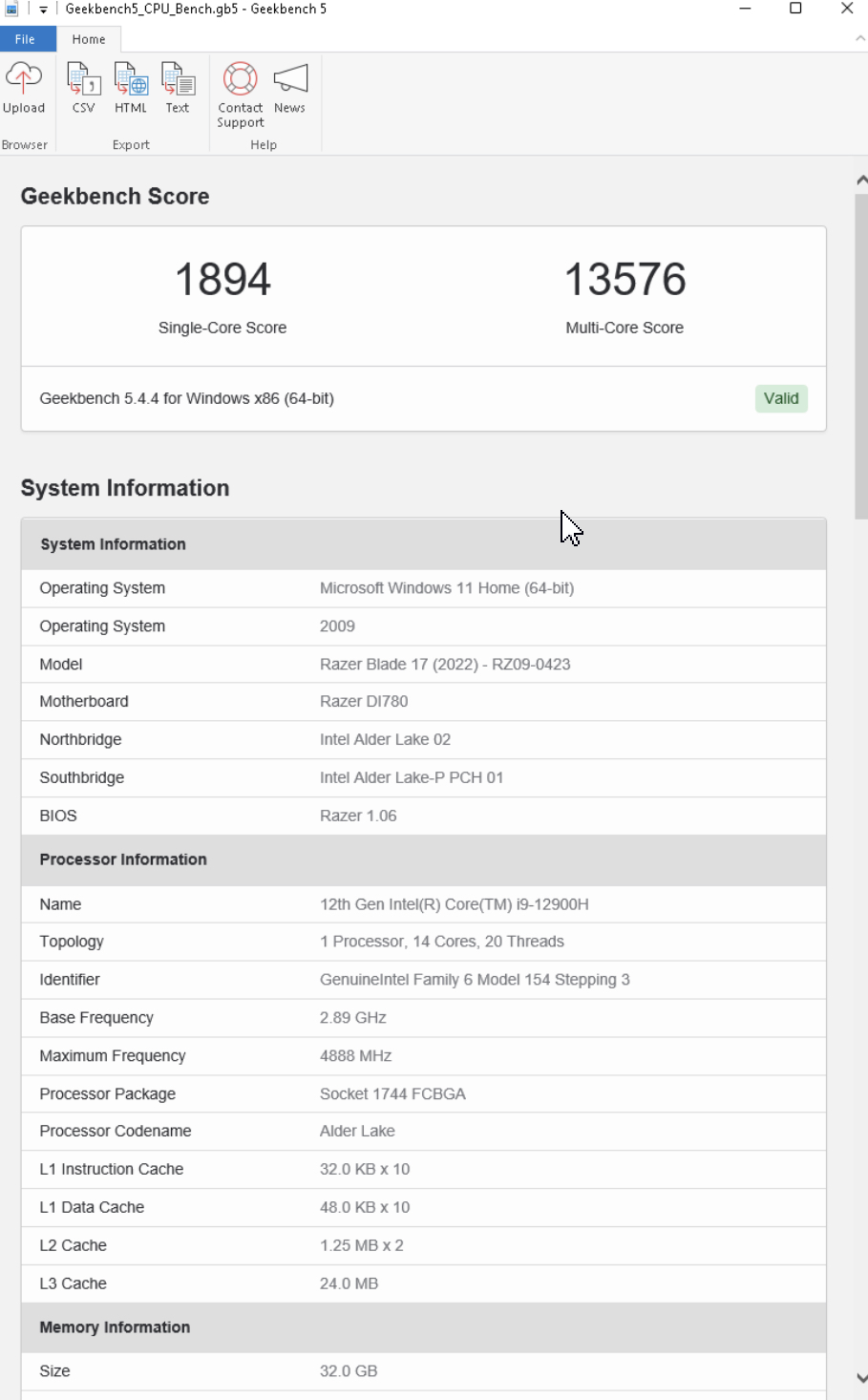Viewport: 868px width, 1400px height.
Task: Click scrollbar up arrow
Action: (861, 180)
